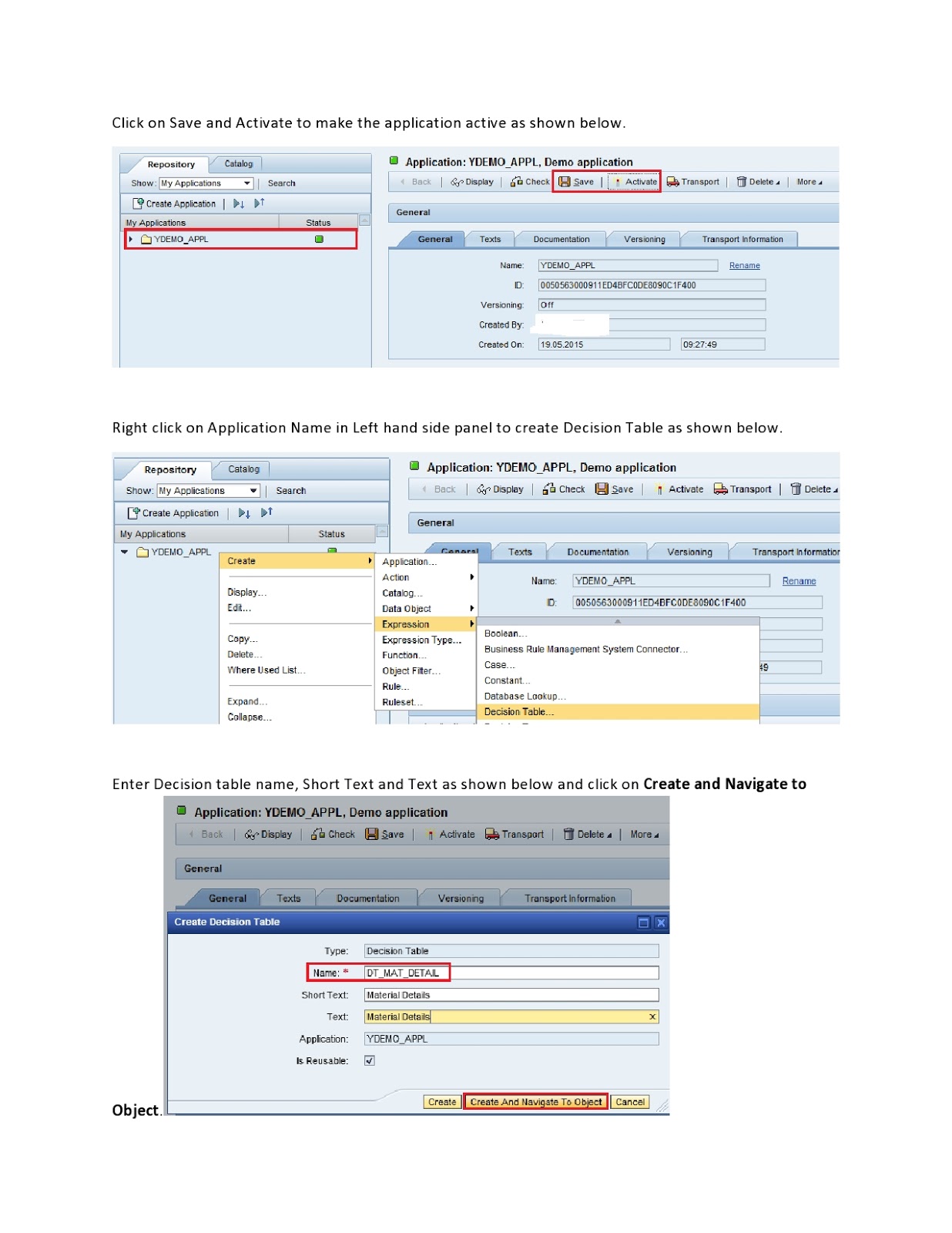Click the Short Text field in the dialog
The image size is (952, 1233).
pos(511,995)
